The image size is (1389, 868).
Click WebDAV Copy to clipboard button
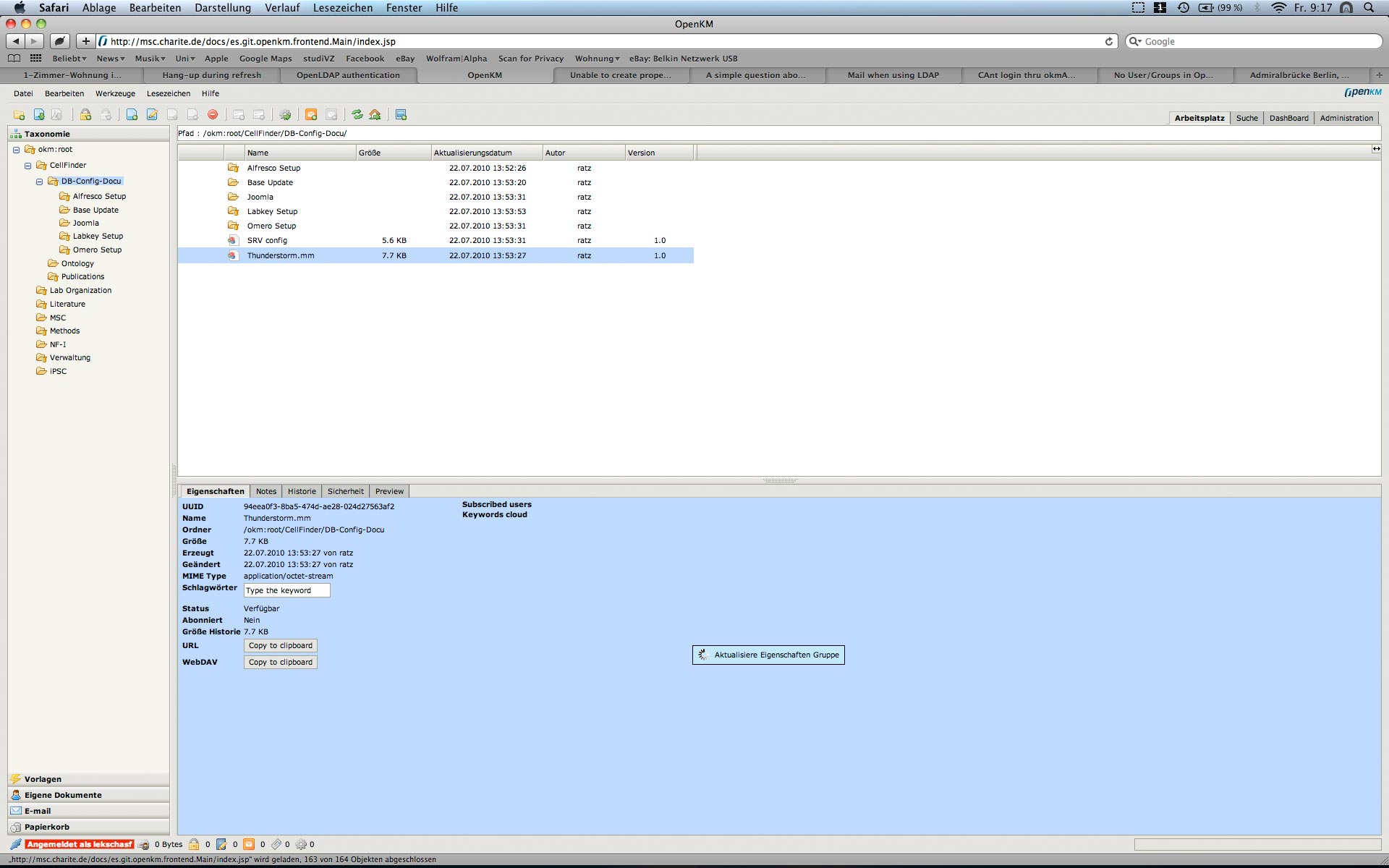click(x=280, y=663)
